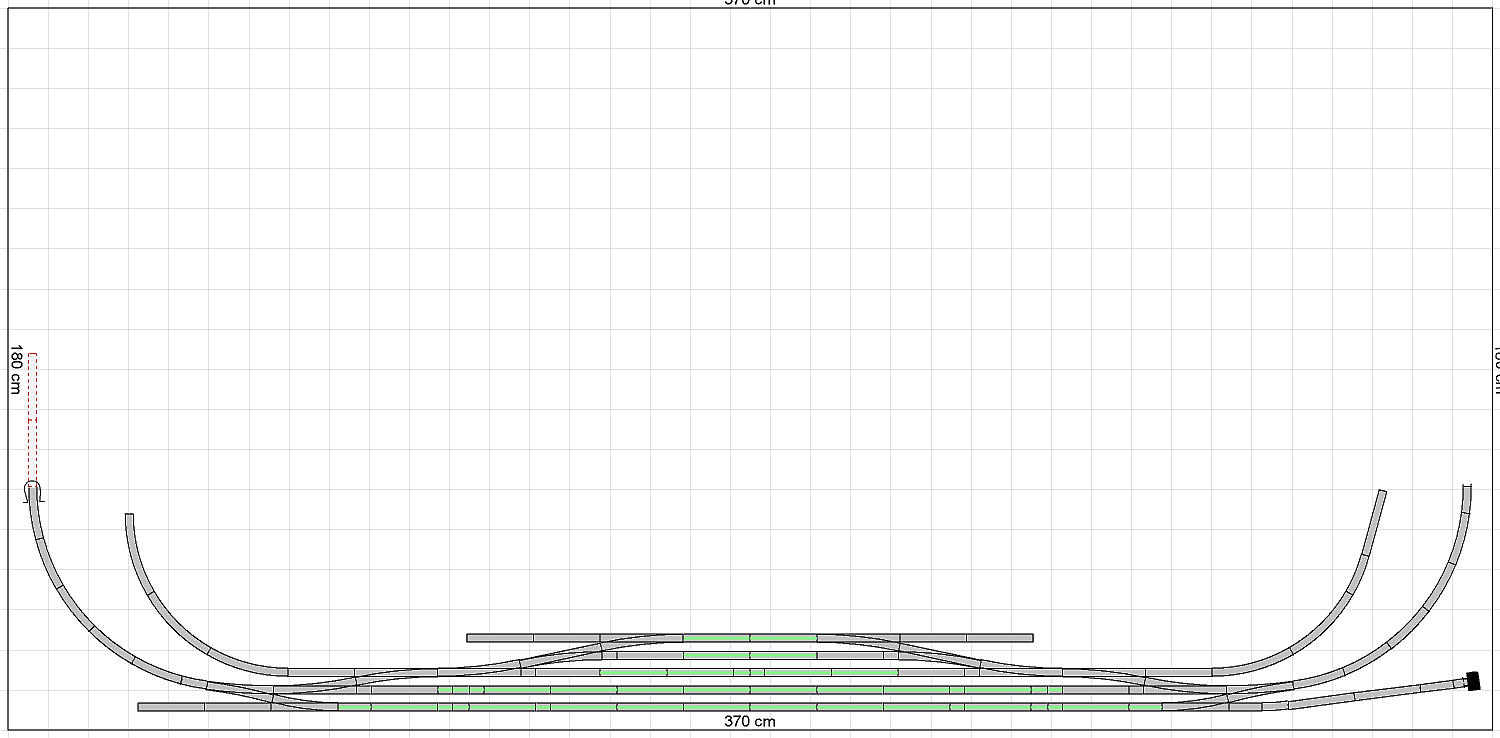1500x738 pixels.
Task: Select the turnout at right of topmost siding
Action: [x=858, y=637]
